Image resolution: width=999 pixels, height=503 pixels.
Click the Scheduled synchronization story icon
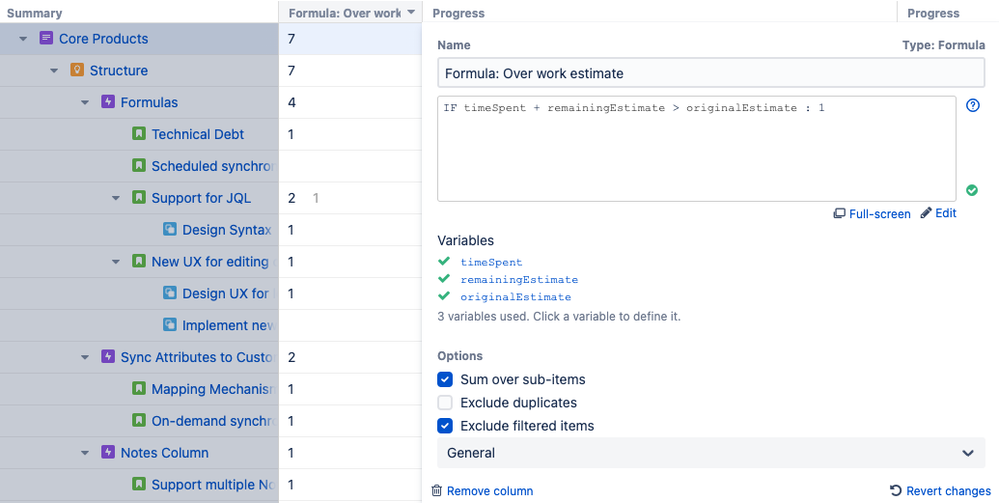pos(139,166)
